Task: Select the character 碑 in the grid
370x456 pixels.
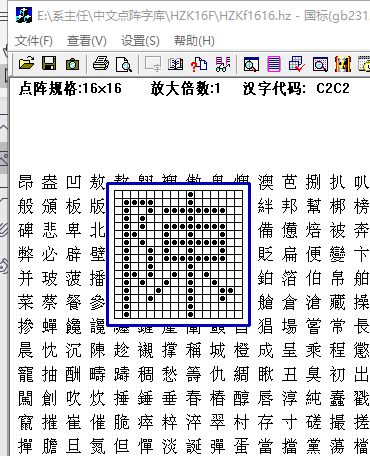Action: pos(26,230)
